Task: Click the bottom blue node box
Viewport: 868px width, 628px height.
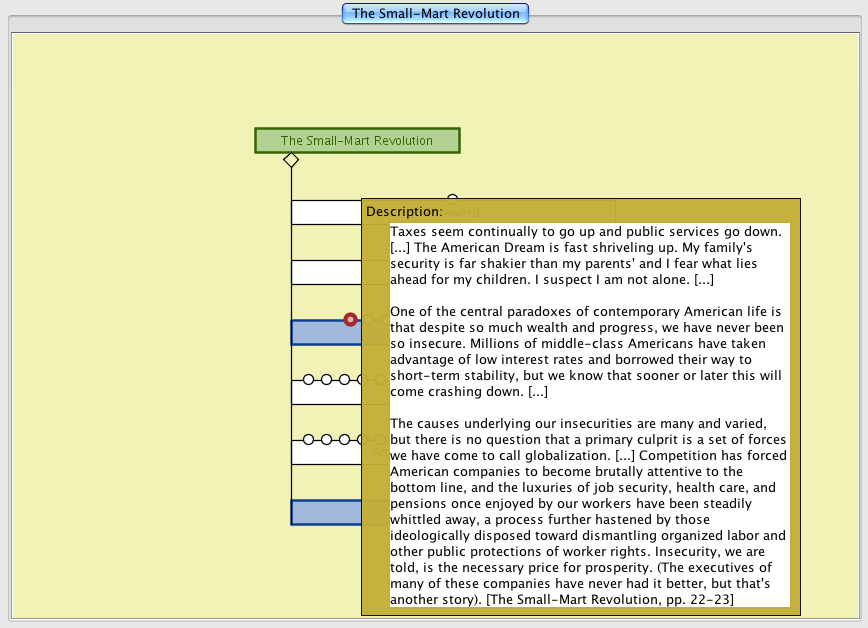Action: coord(325,512)
